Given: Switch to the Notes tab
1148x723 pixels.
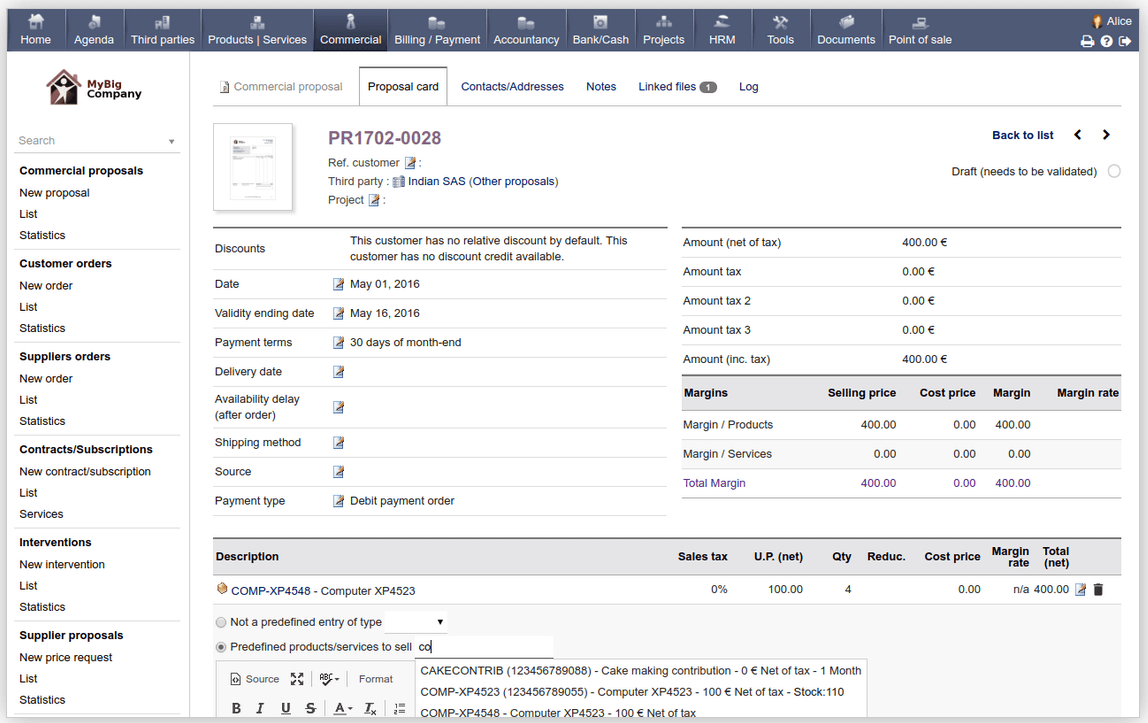Looking at the screenshot, I should [x=600, y=86].
